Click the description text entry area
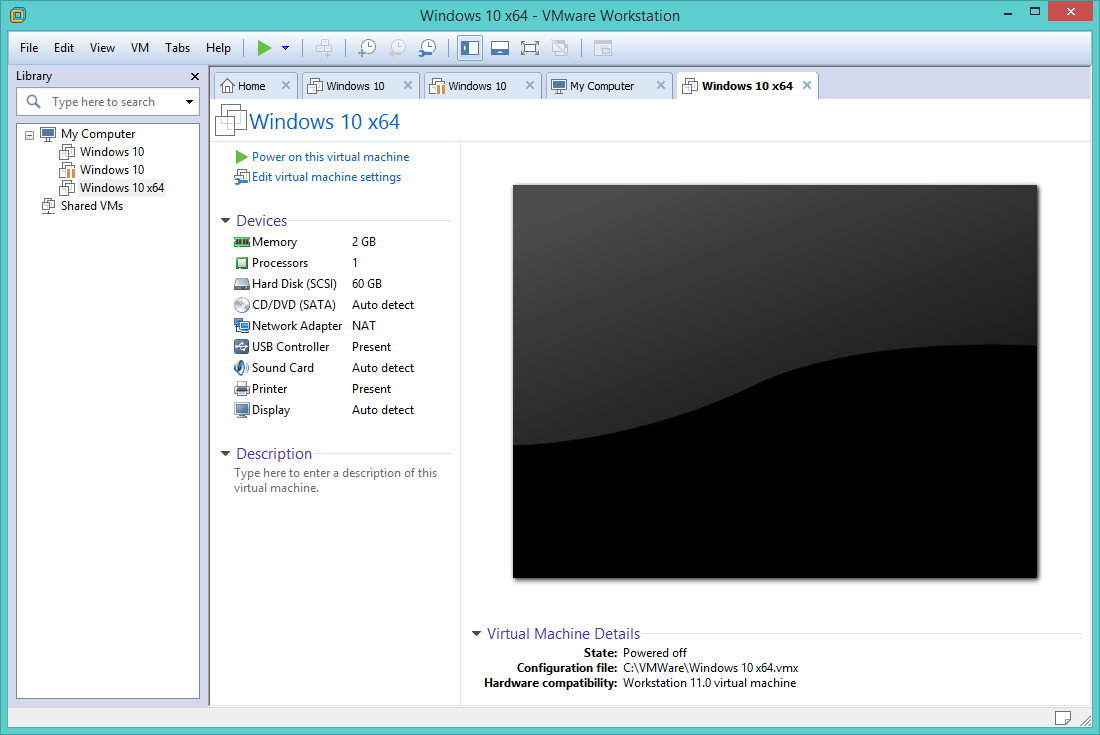Viewport: 1100px width, 735px height. pos(335,480)
